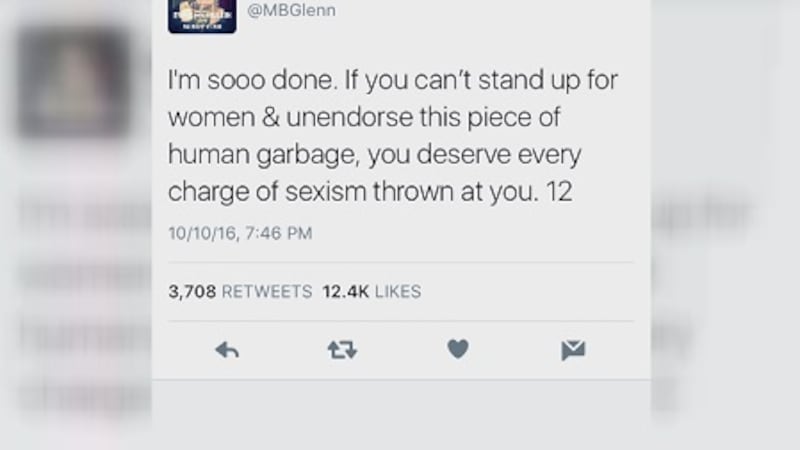Retweet this post with the retweet icon
Image resolution: width=800 pixels, height=450 pixels.
[342, 351]
